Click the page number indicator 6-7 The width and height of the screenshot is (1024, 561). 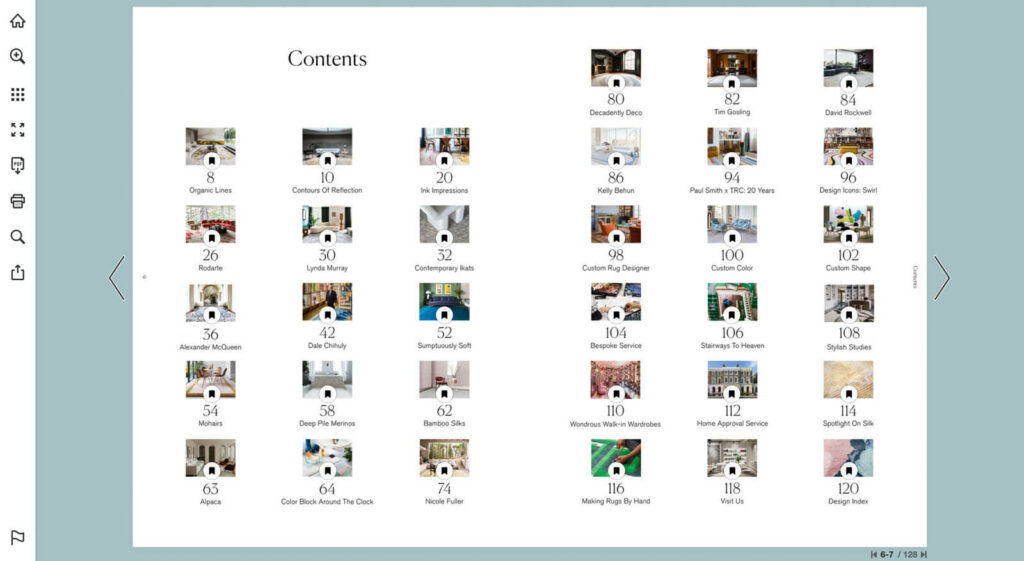coord(887,554)
